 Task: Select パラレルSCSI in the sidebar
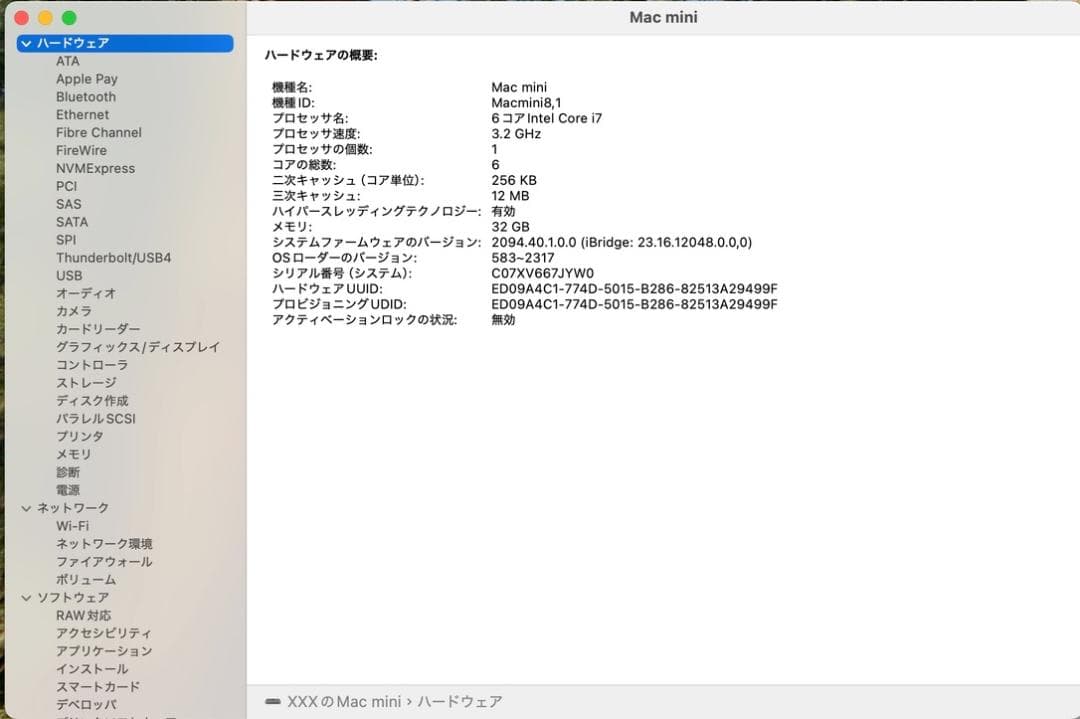click(x=96, y=419)
